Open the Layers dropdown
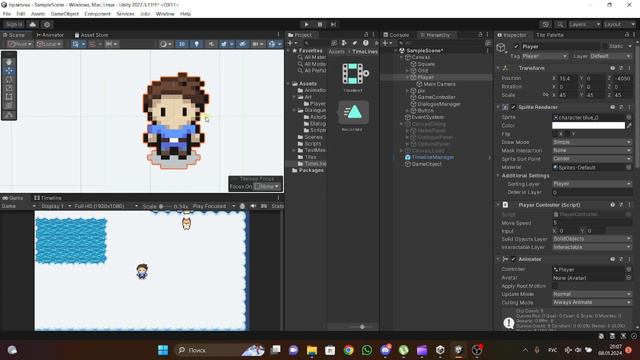Screen dimensions: 640x360 coord(584,24)
